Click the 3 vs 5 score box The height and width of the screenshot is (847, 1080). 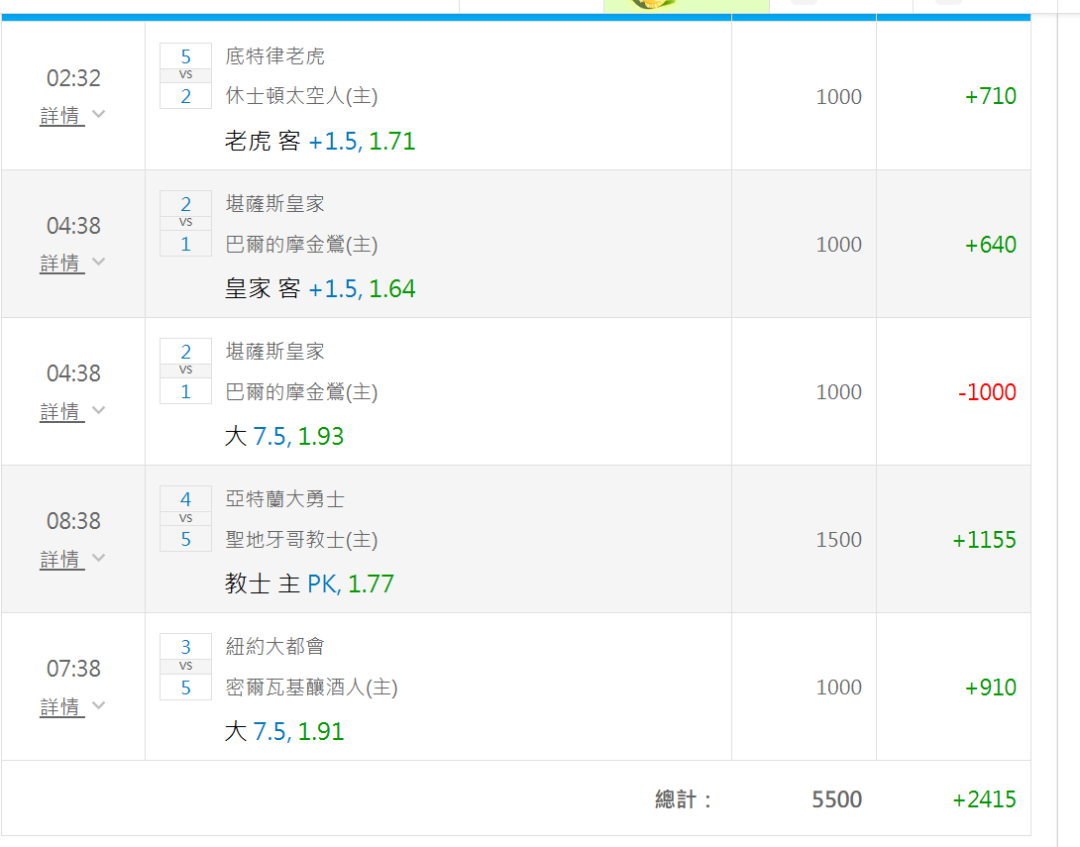pos(185,667)
